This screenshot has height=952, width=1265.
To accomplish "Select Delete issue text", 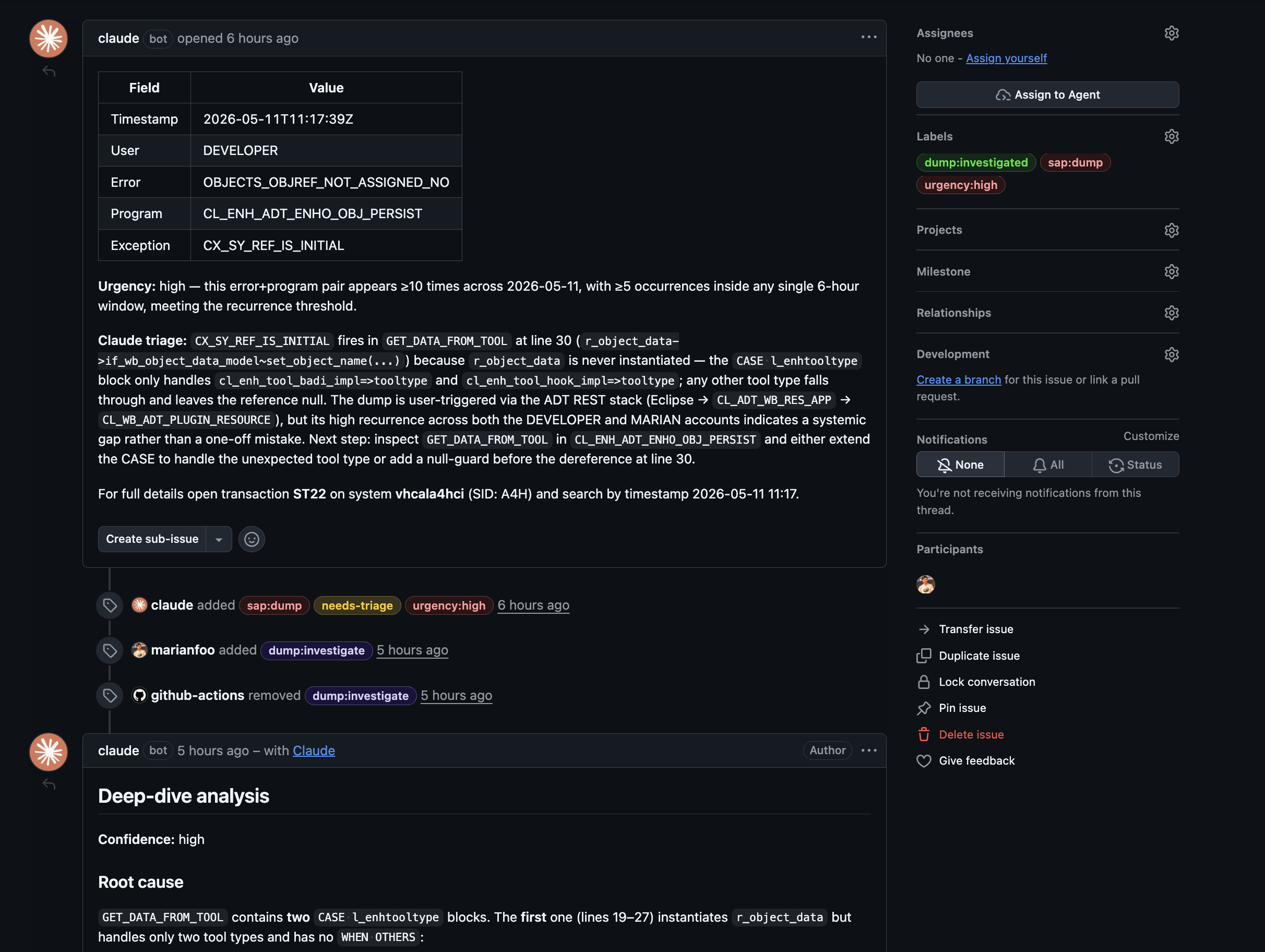I will tap(971, 734).
